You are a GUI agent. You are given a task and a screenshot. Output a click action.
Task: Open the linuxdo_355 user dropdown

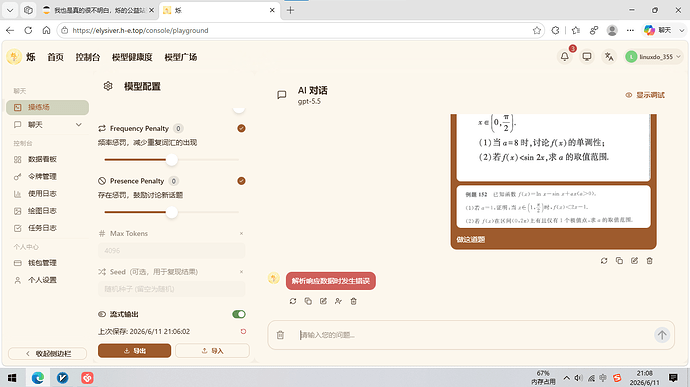coord(653,57)
